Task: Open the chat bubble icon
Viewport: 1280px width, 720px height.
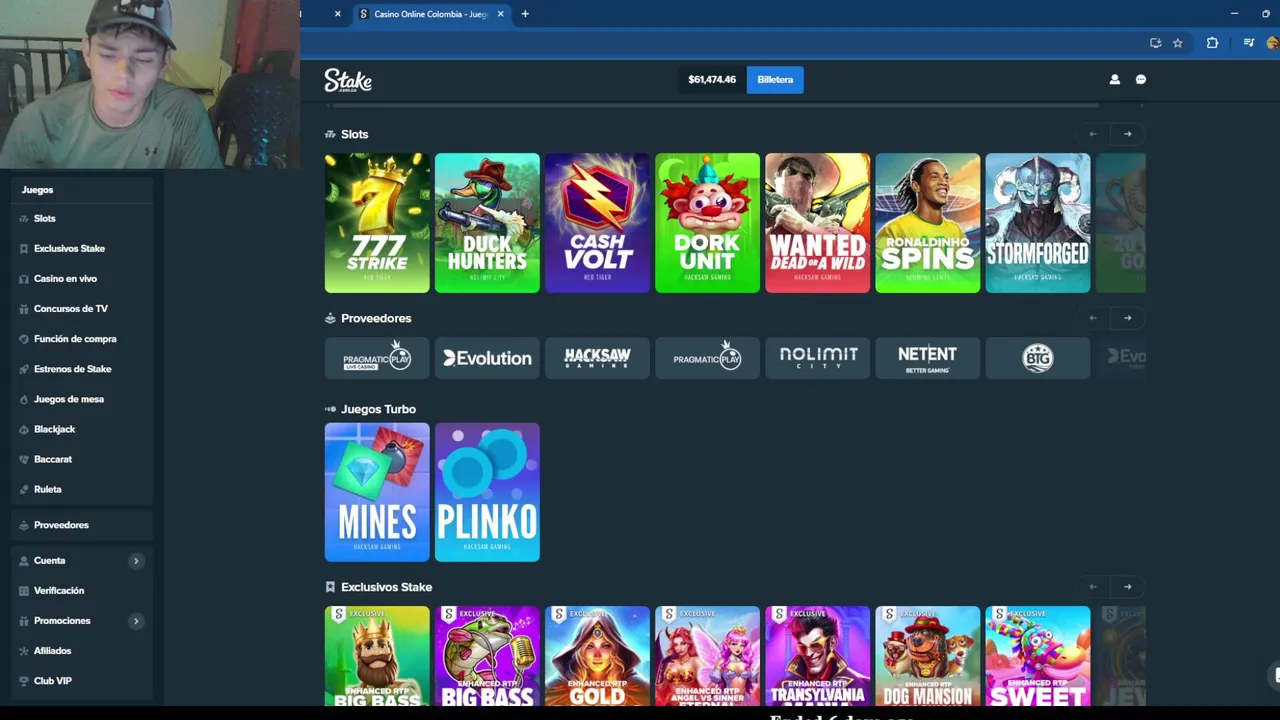Action: click(x=1141, y=80)
